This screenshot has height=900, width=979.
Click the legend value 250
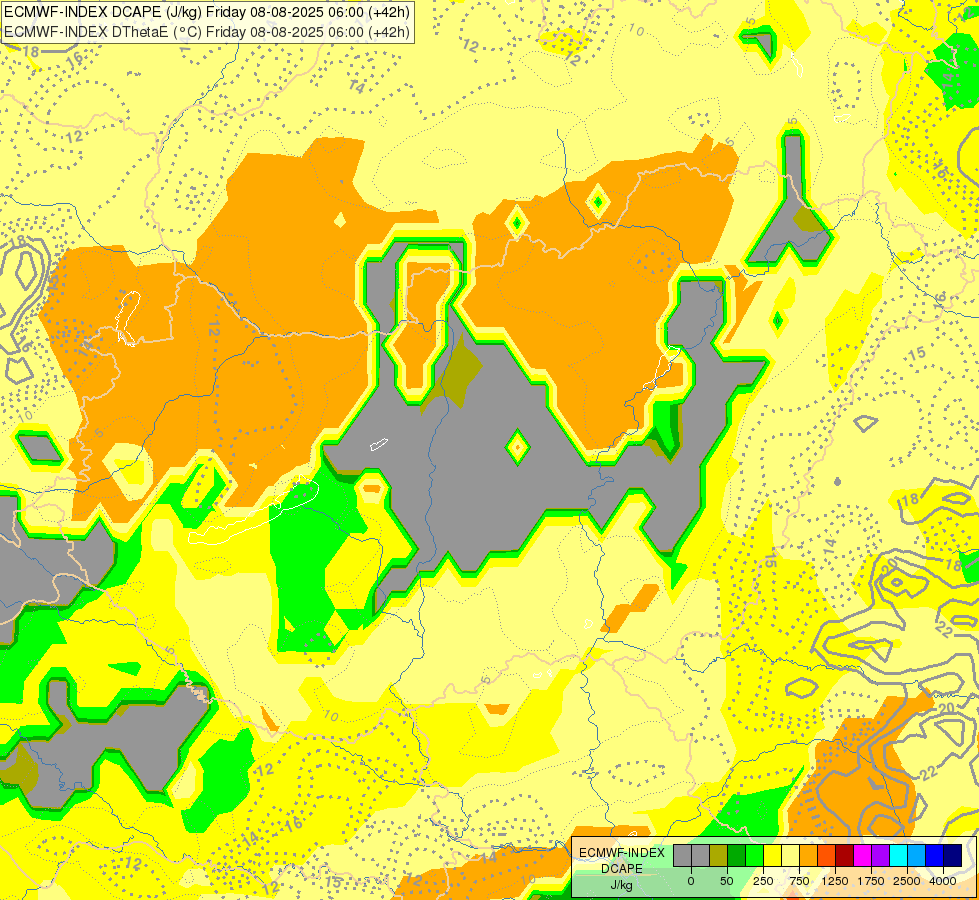click(x=763, y=881)
